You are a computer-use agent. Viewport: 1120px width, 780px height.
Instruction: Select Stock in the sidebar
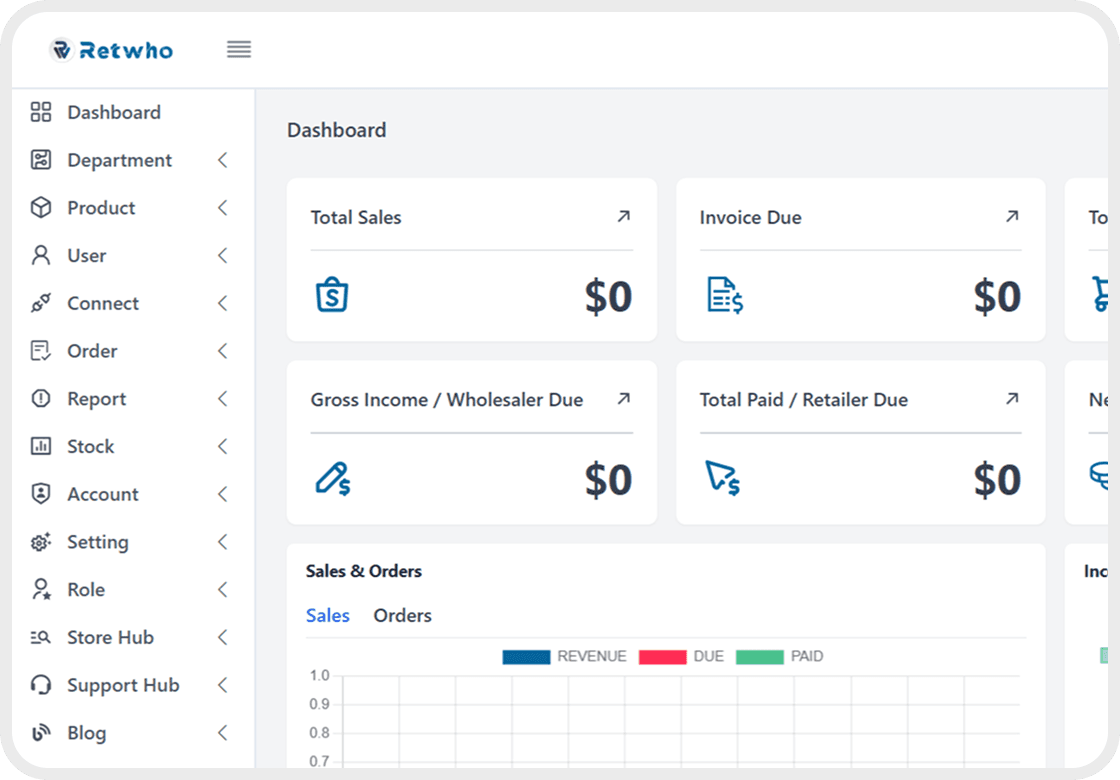[91, 446]
